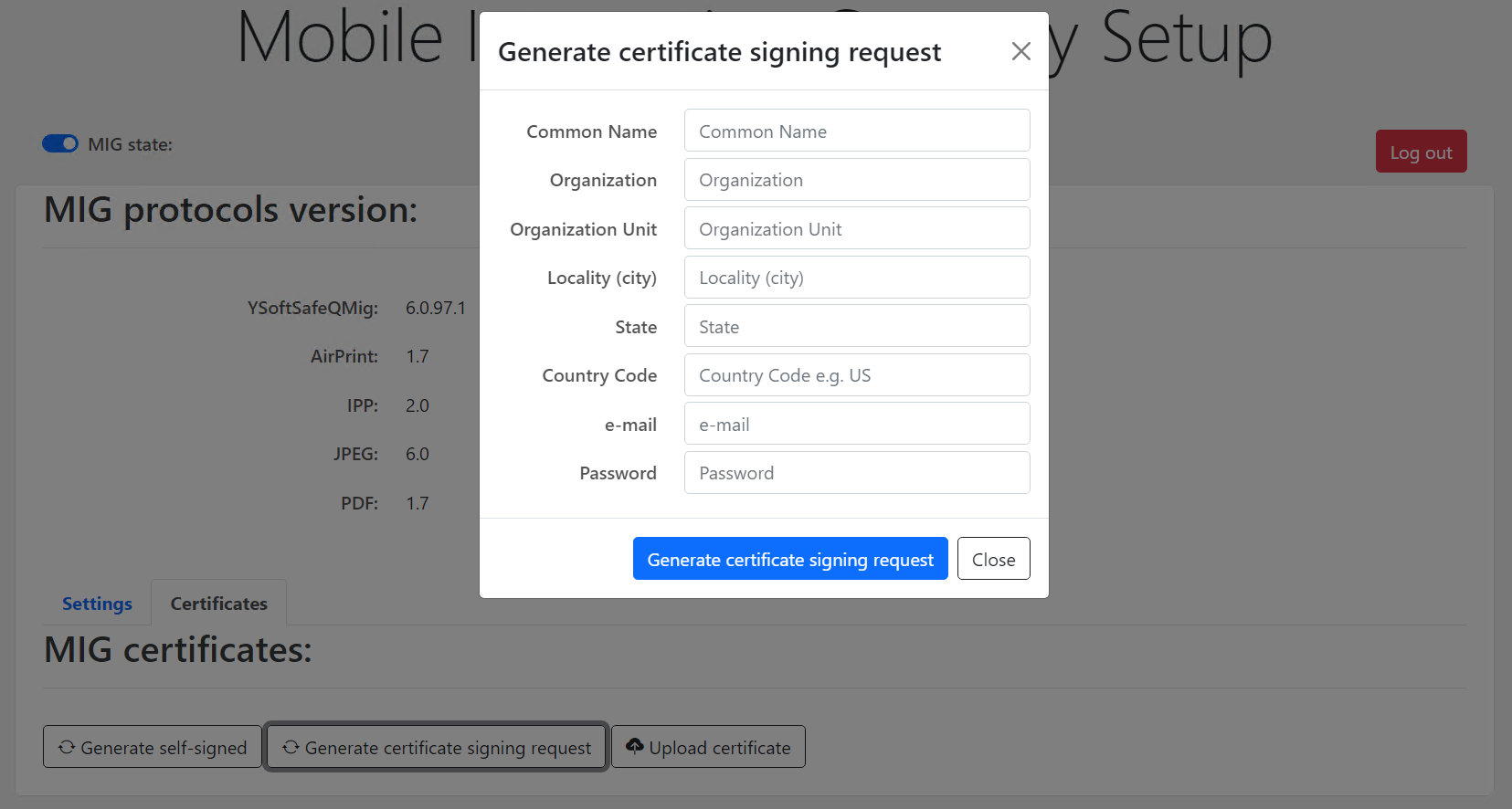
Task: Click into the Password field
Action: 856,473
